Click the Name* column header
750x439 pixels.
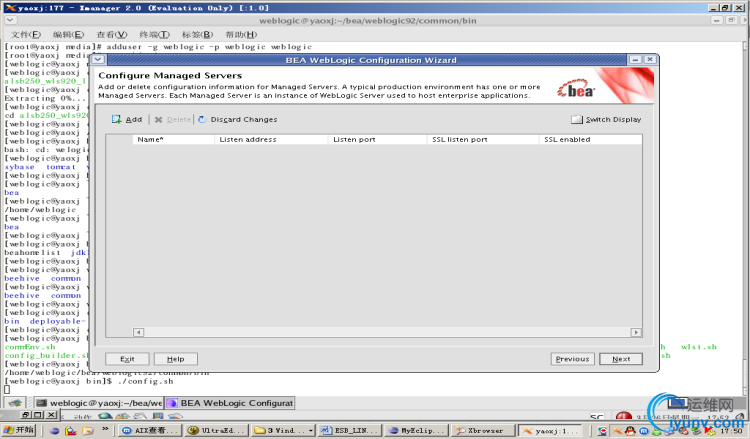[x=174, y=139]
